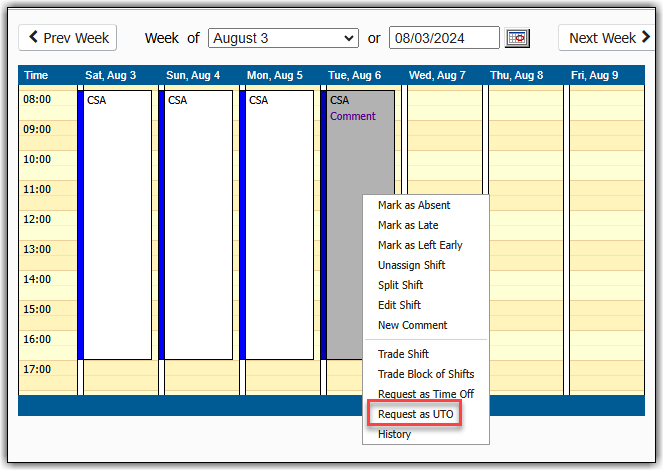Click the 08/03/2024 date input field

(443, 38)
